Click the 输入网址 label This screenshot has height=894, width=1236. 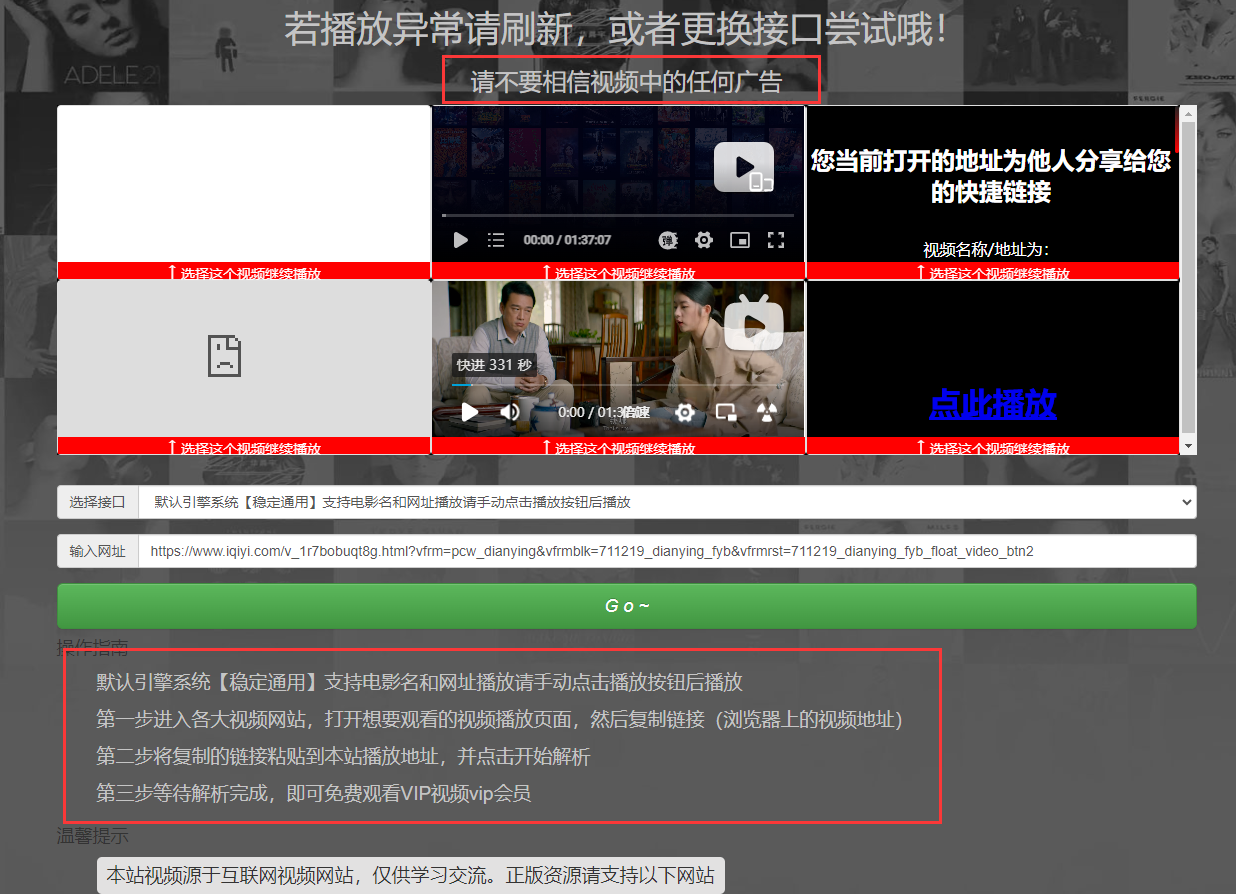click(x=98, y=551)
